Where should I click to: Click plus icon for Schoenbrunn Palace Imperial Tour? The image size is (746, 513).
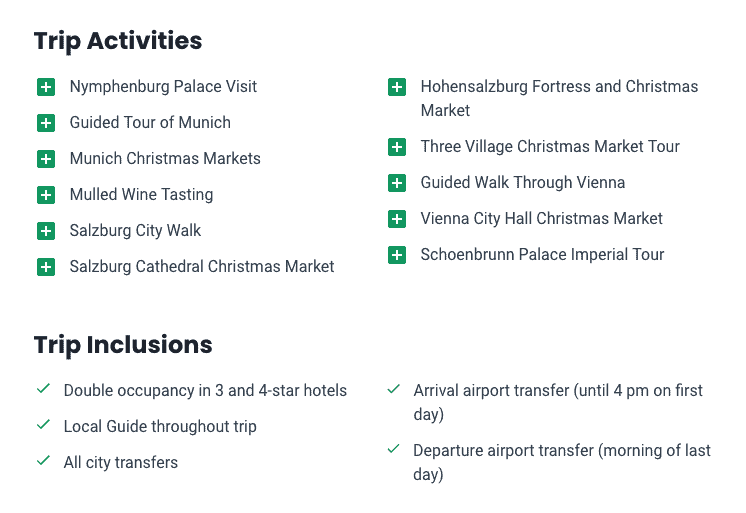coord(397,255)
